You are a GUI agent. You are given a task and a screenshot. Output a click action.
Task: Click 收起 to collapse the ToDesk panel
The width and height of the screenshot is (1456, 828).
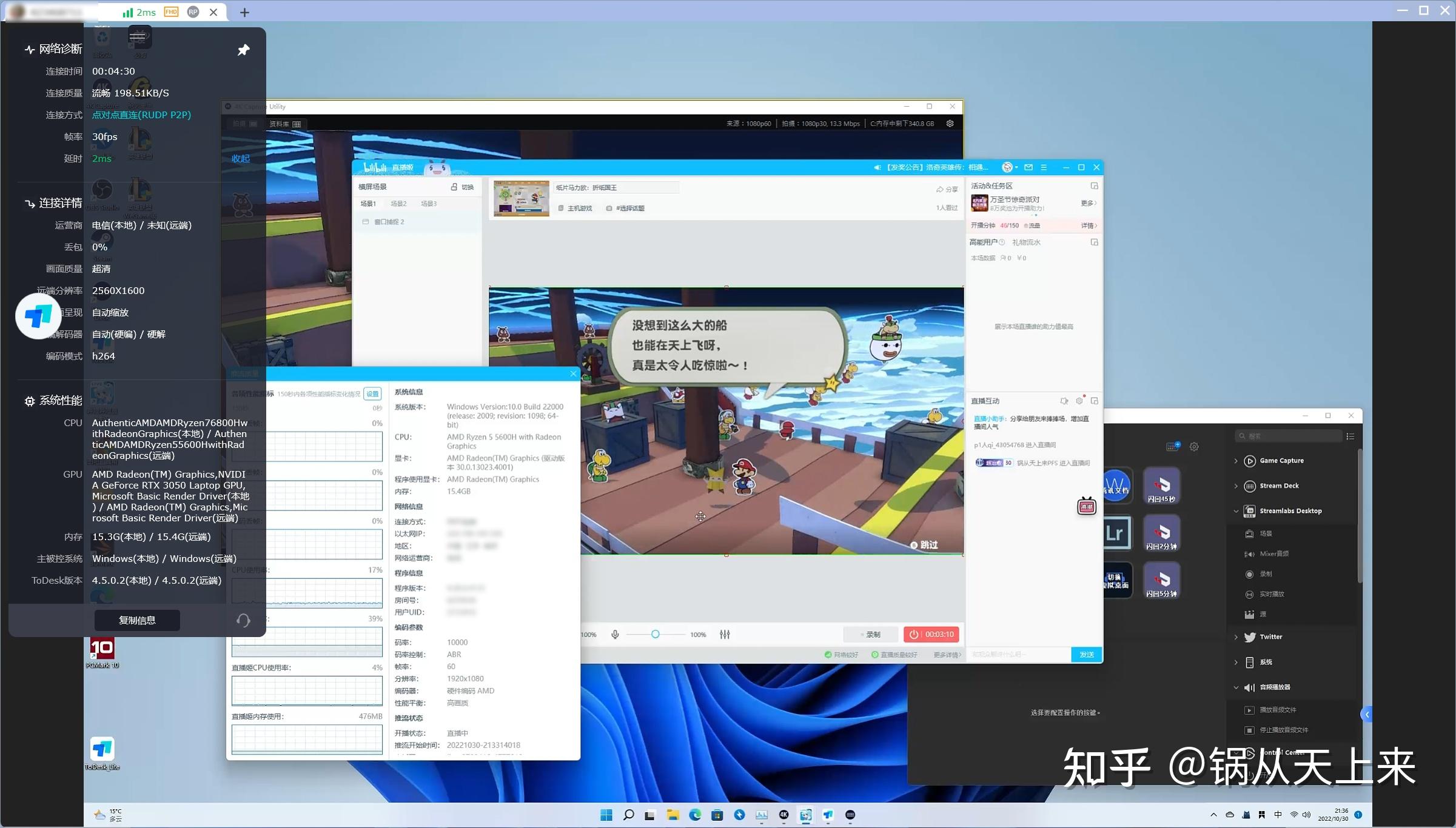click(240, 158)
